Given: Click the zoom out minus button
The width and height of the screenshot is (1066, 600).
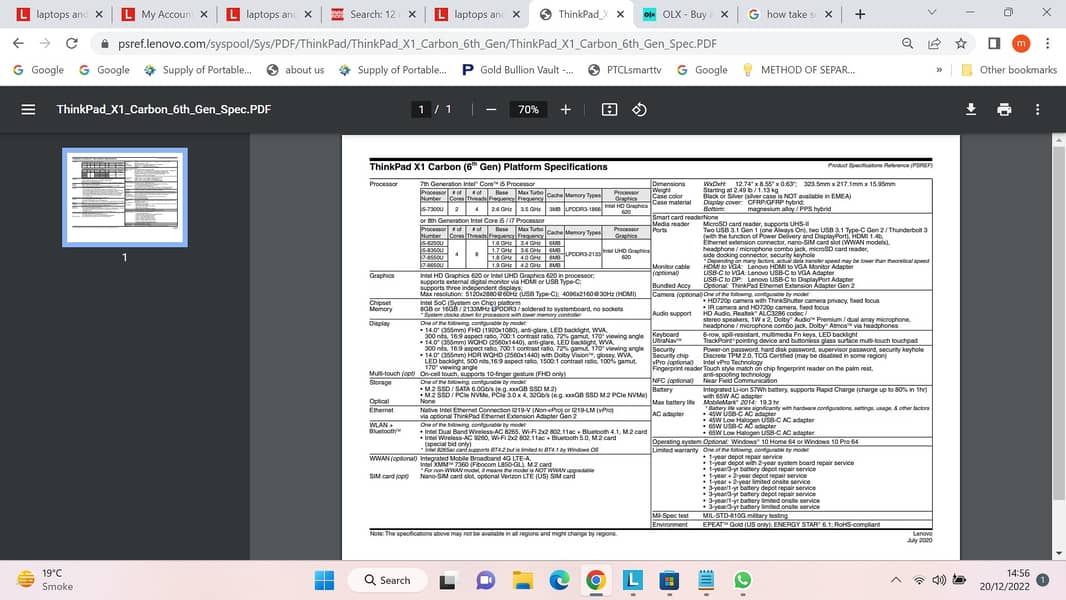Looking at the screenshot, I should pyautogui.click(x=491, y=109).
